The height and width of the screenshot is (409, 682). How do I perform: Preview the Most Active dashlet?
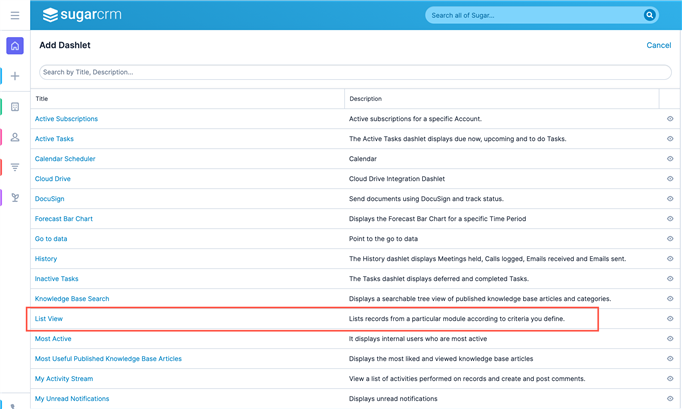(x=670, y=339)
